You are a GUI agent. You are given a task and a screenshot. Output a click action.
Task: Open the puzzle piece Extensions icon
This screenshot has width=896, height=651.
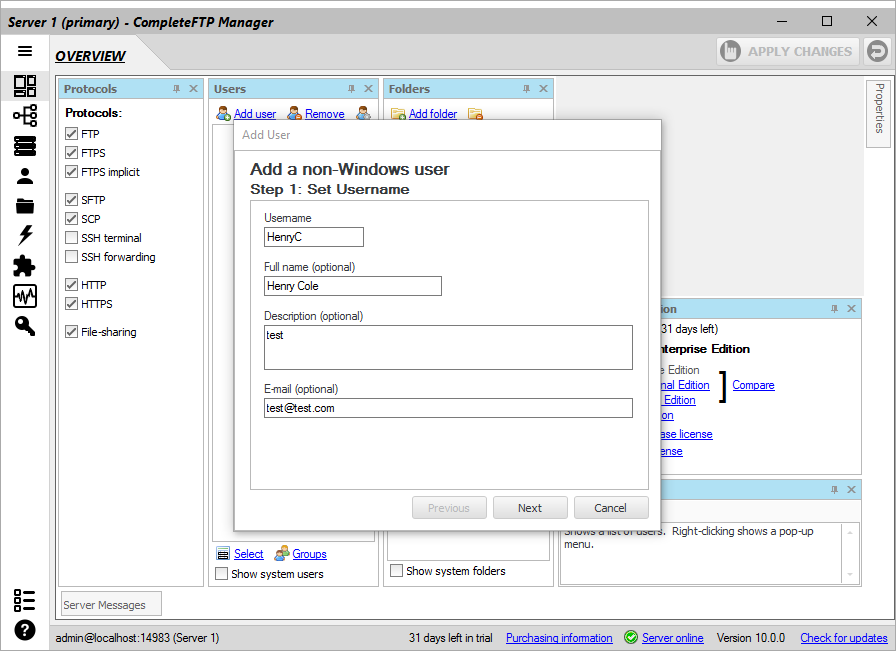point(25,266)
